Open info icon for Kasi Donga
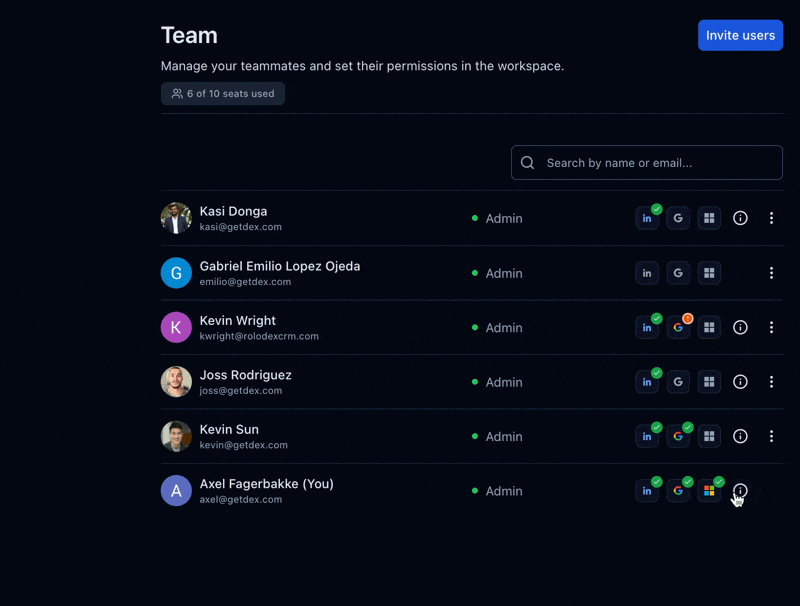 pyautogui.click(x=740, y=218)
